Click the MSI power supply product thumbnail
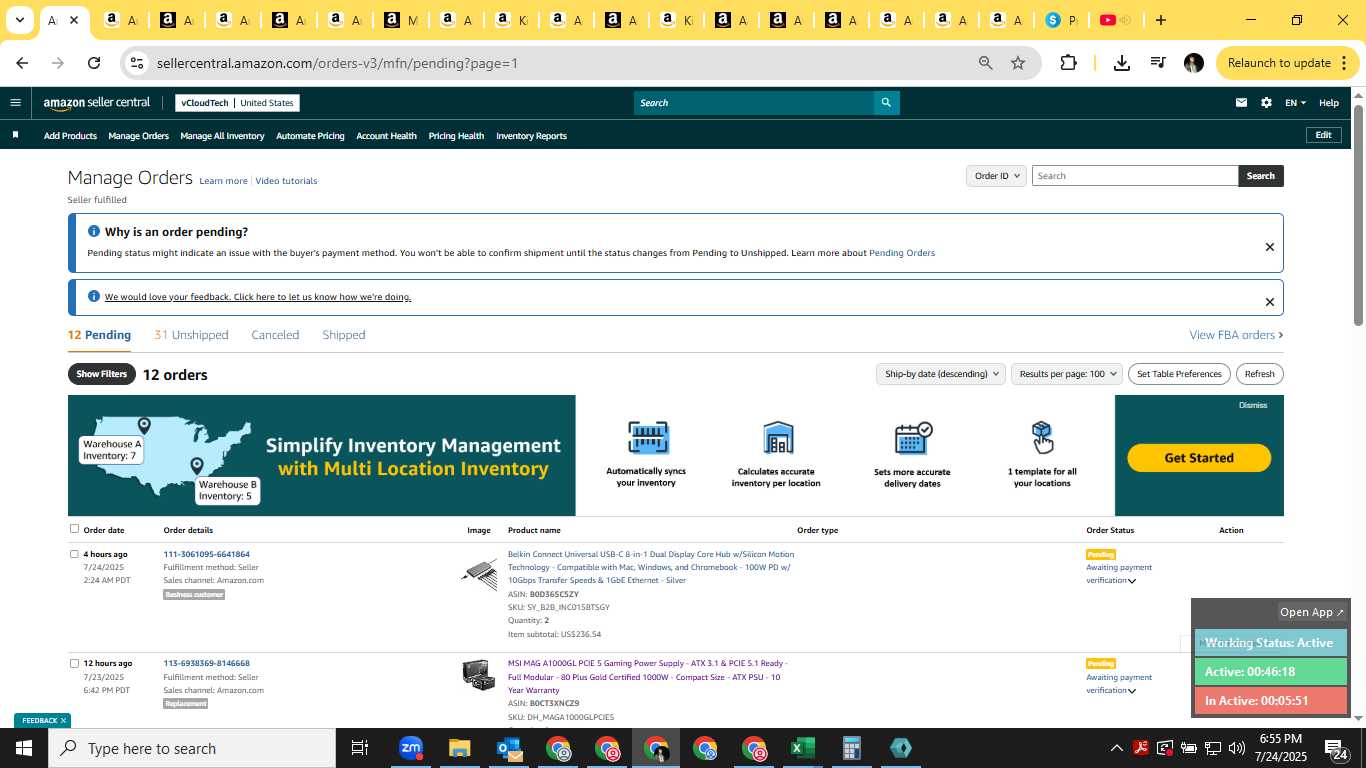 479,674
